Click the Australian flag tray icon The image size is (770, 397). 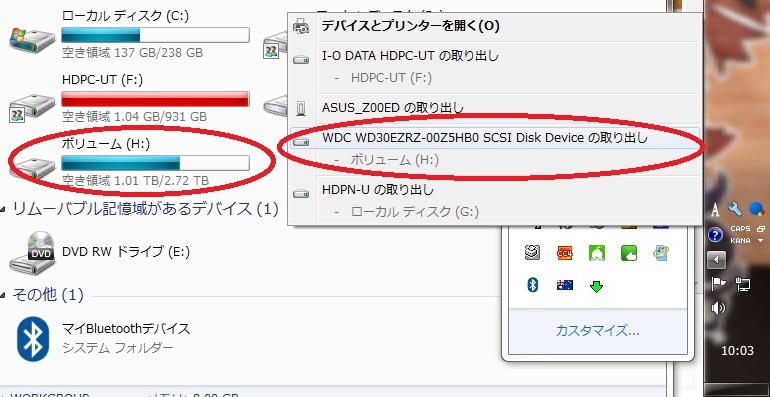[x=564, y=285]
